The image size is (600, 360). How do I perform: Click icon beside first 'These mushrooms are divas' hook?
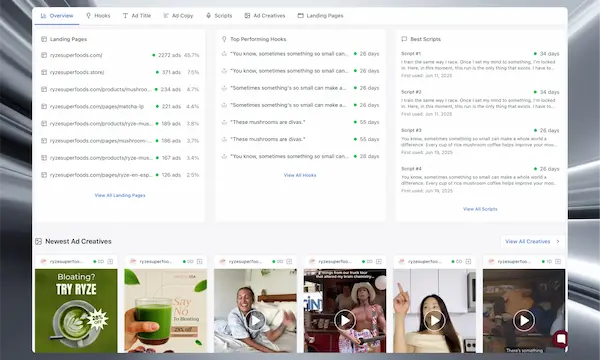coord(224,122)
